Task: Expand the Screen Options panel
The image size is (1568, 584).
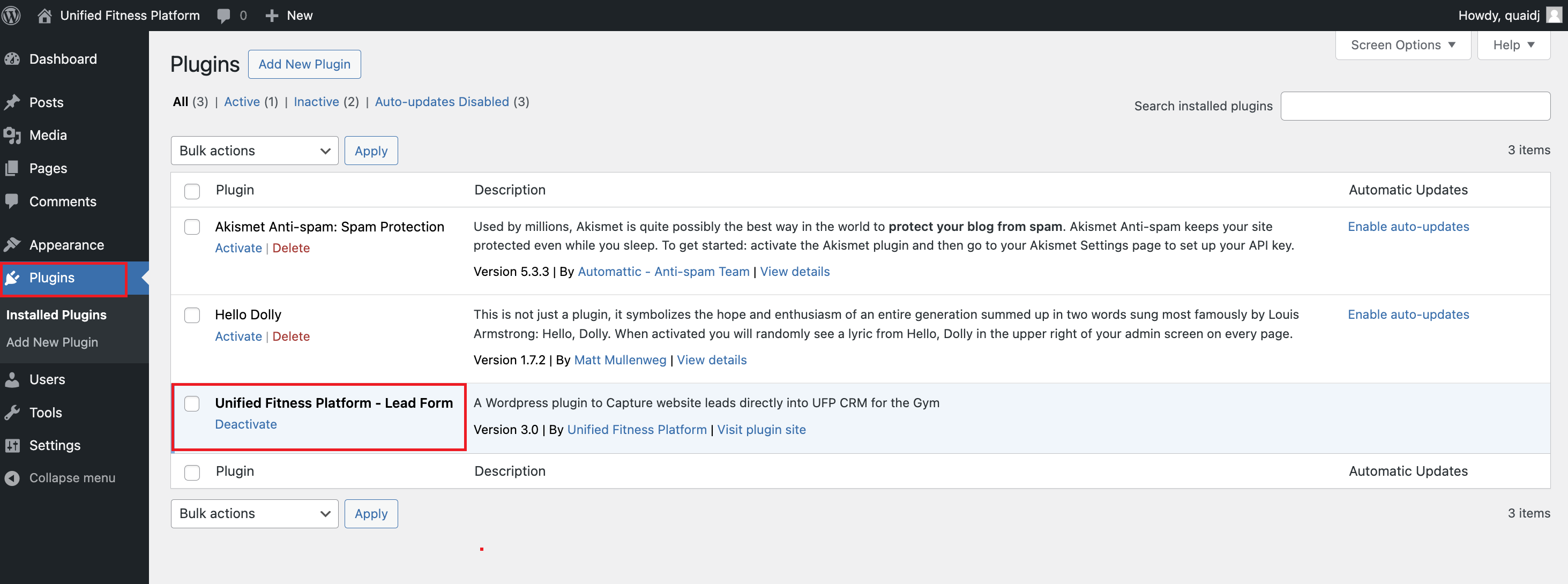Action: [1402, 45]
